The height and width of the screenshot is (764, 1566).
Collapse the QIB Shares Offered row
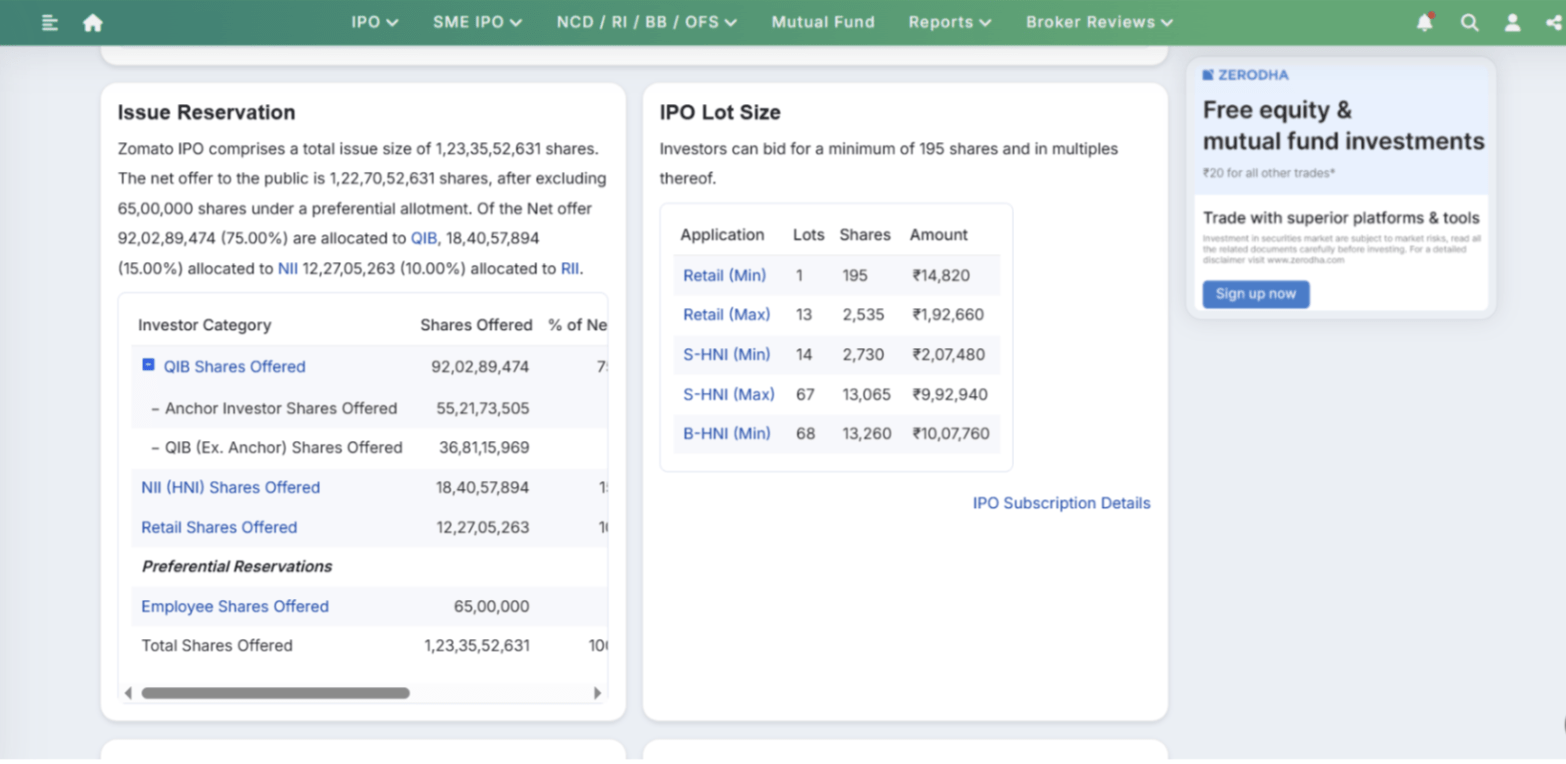pyautogui.click(x=148, y=365)
